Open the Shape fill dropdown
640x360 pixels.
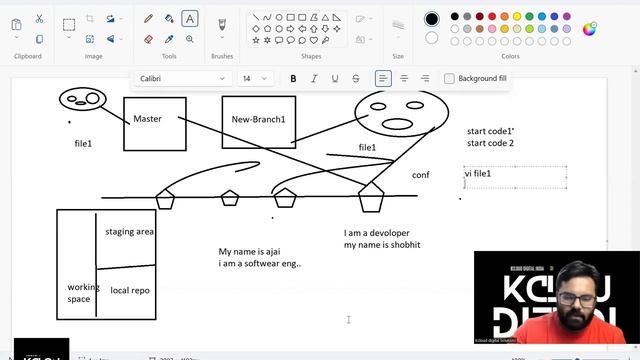(x=364, y=39)
